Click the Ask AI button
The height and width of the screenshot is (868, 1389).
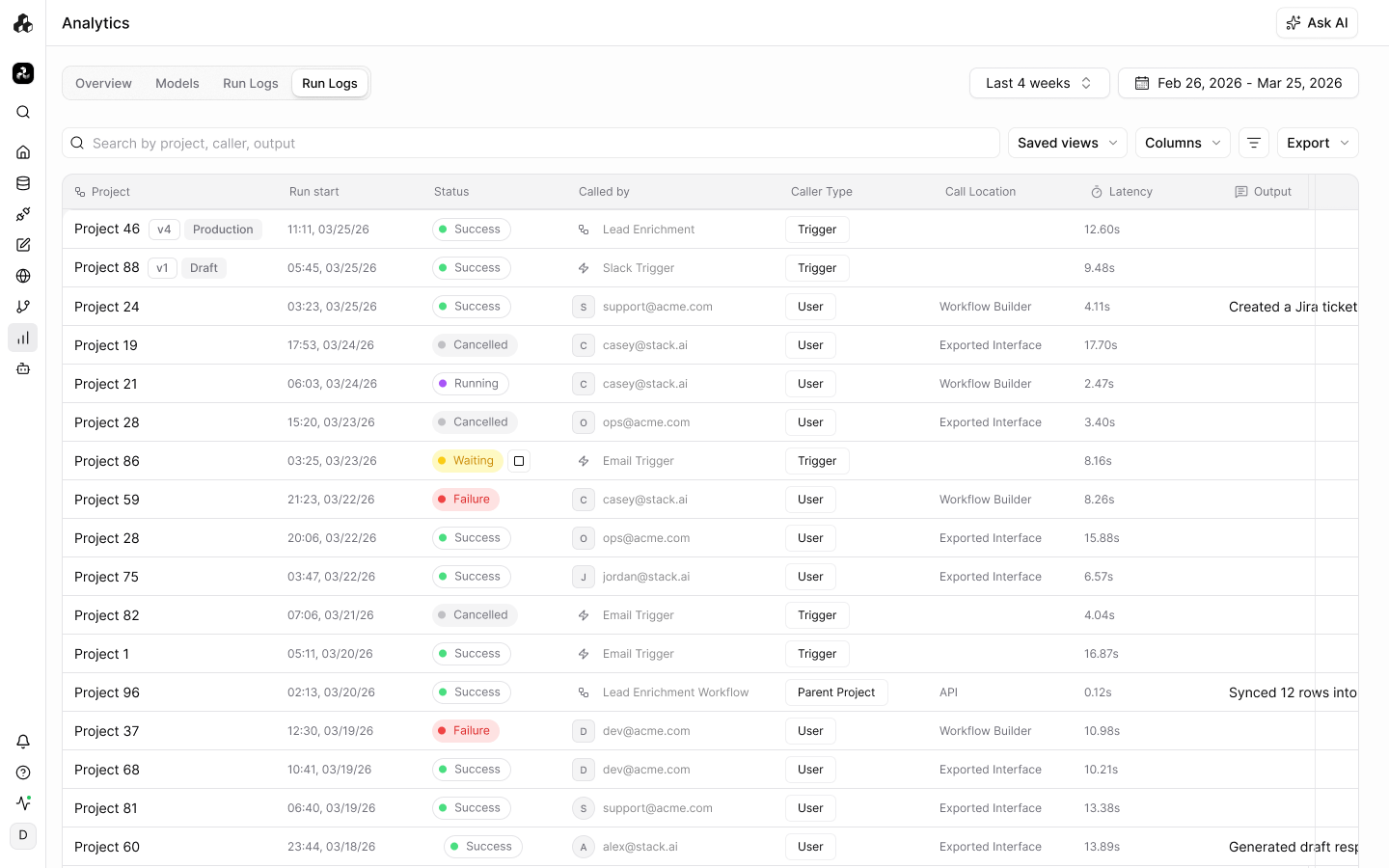(1317, 23)
